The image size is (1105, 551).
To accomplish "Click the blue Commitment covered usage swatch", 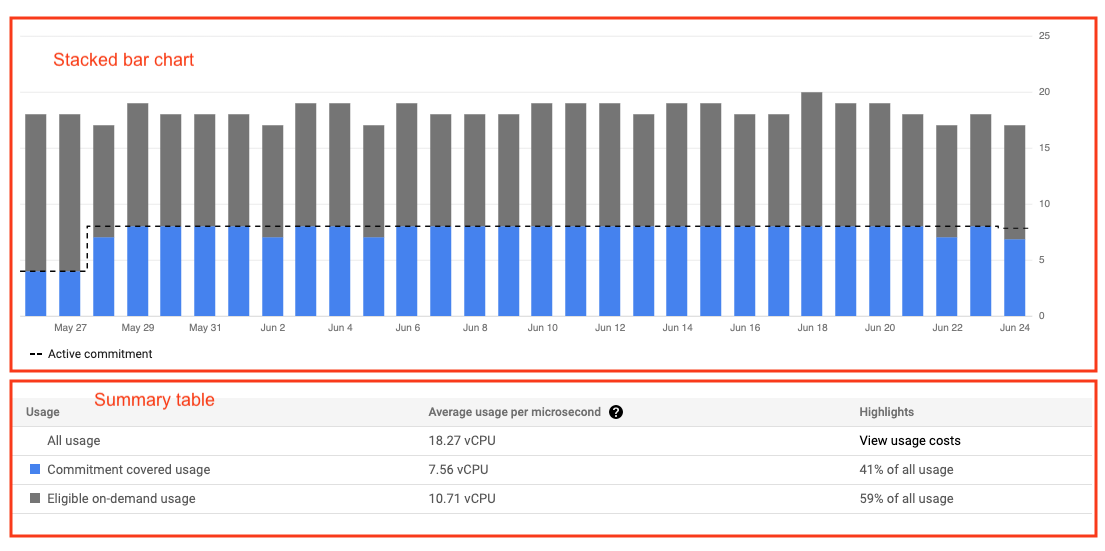I will click(x=36, y=469).
